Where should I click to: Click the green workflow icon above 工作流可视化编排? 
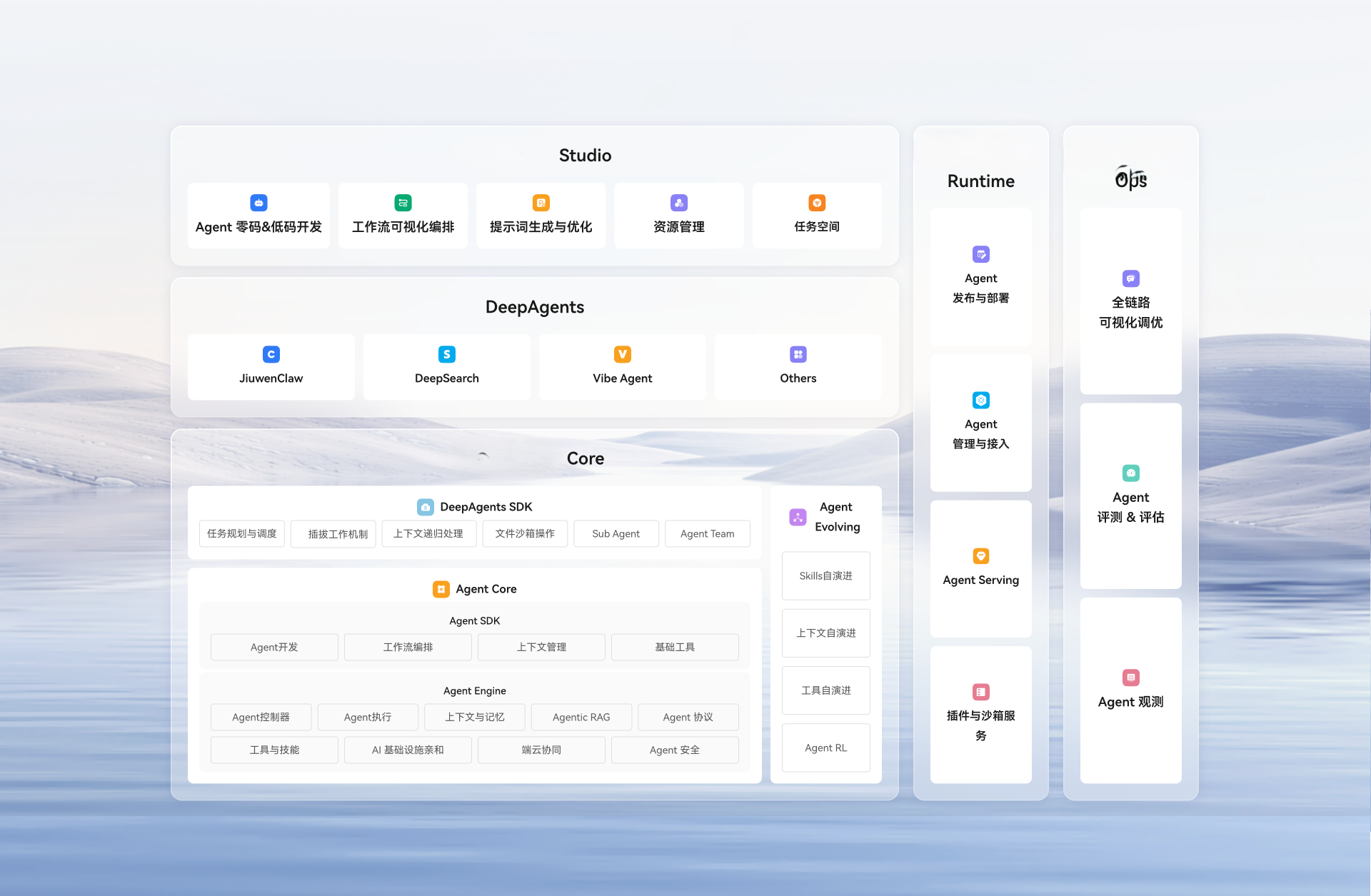403,203
